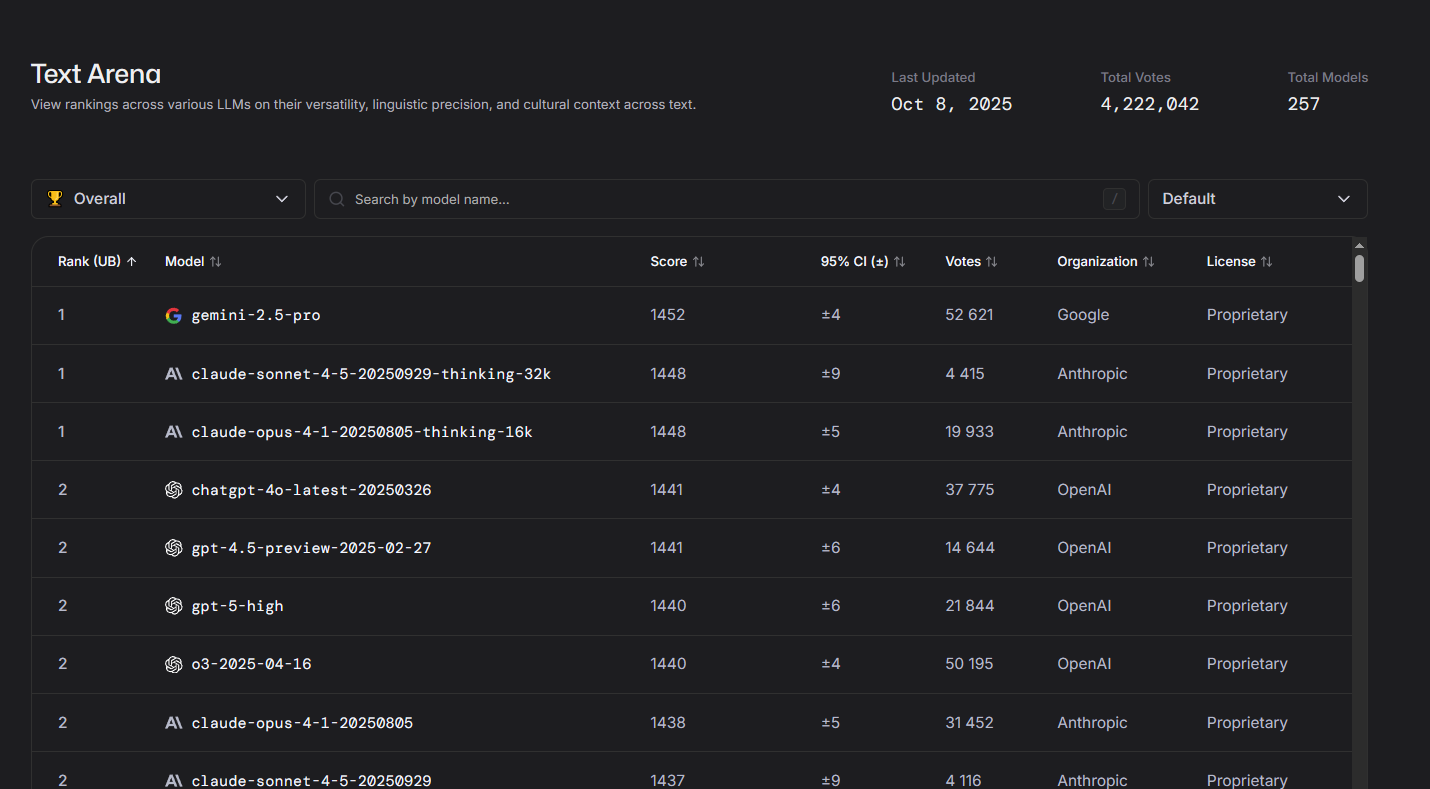Click Anthropic logo beside claude-sonnet-4-5-20250929-thinking-32k
The height and width of the screenshot is (789, 1430).
click(173, 374)
